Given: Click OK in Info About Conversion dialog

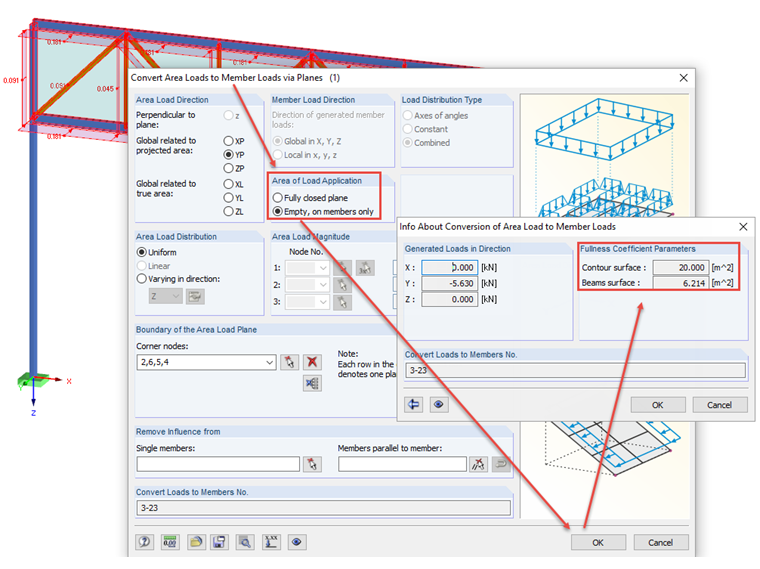Looking at the screenshot, I should pos(658,405).
